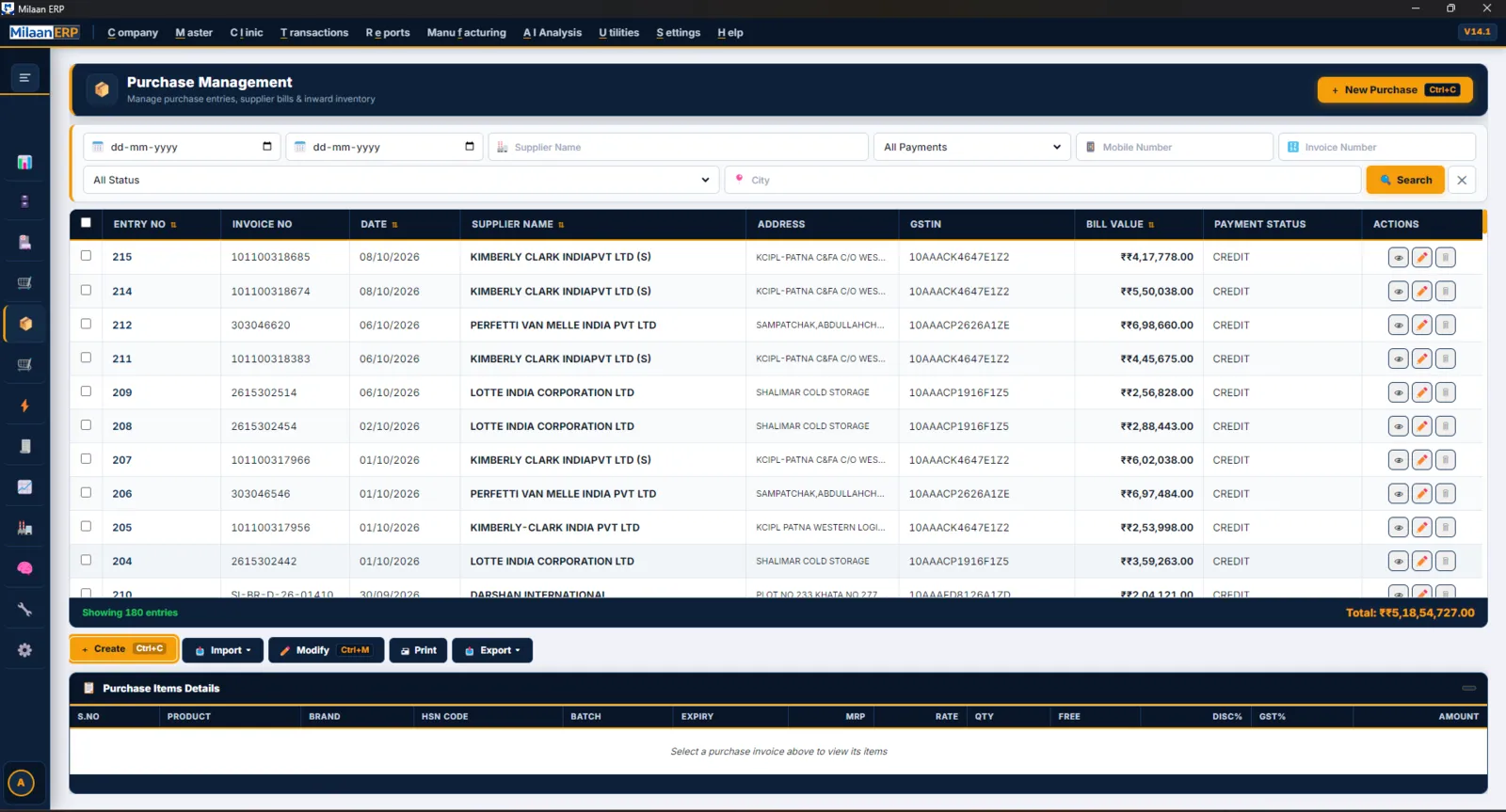Open the gear settings icon in sidebar
Viewport: 1506px width, 812px height.
click(x=25, y=650)
